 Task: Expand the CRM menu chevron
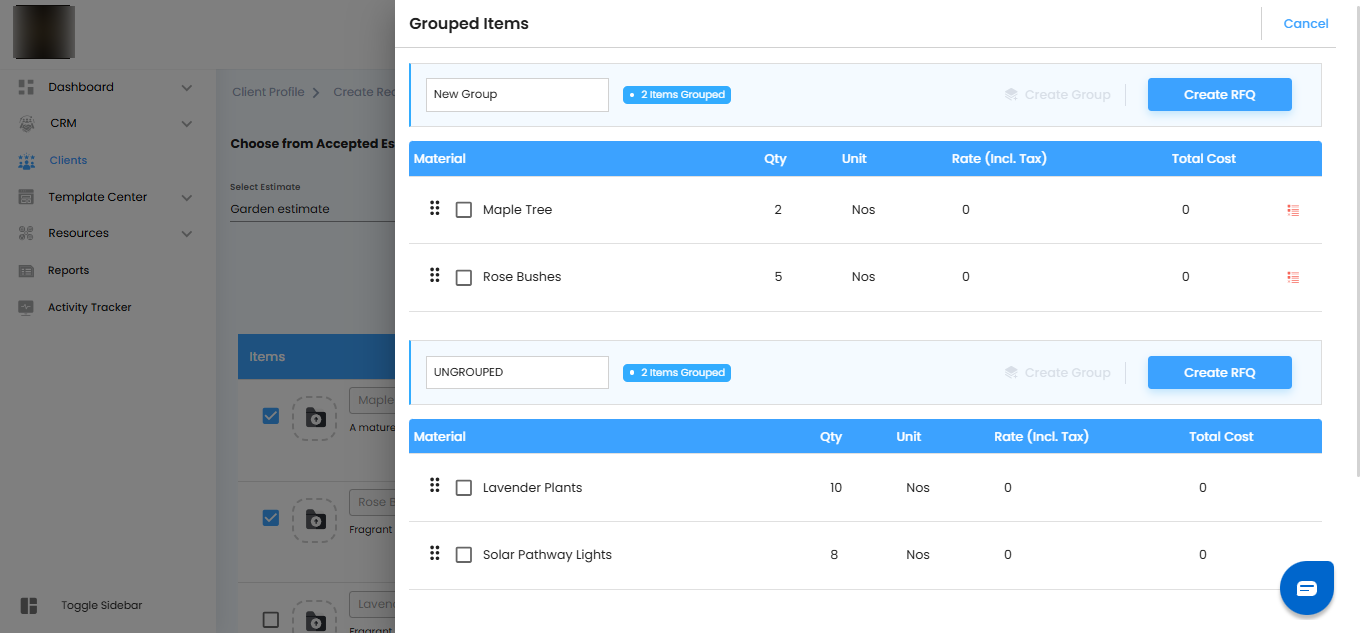pyautogui.click(x=186, y=124)
